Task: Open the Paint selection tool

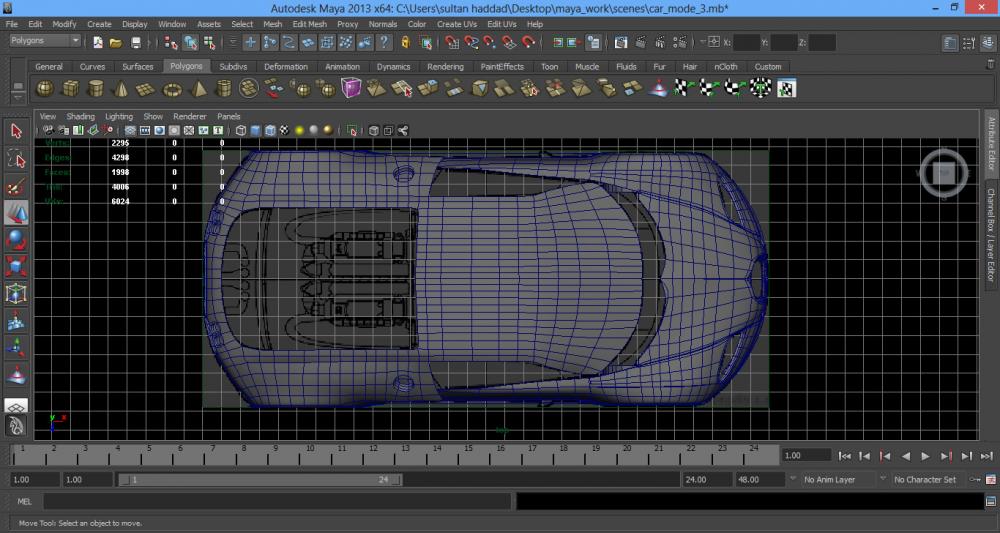Action: click(16, 186)
